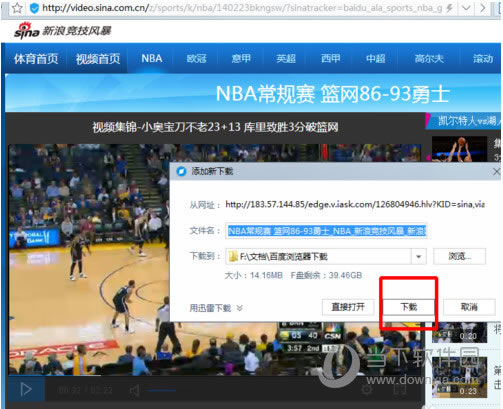Viewport: 503px width, 409px height.
Task: Go to the 英超 navigation tab
Action: point(286,59)
